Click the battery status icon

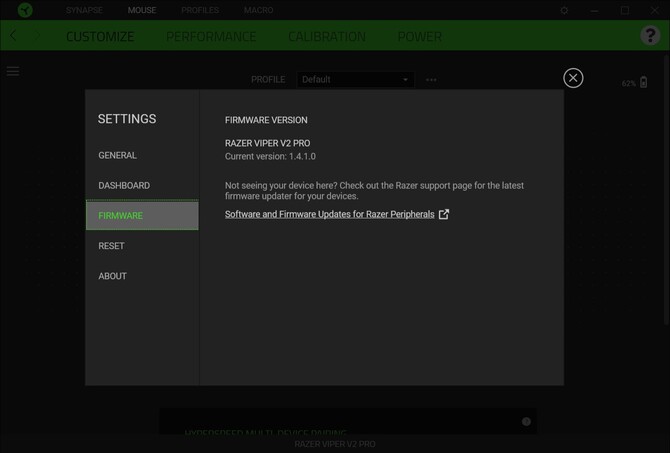[x=643, y=83]
